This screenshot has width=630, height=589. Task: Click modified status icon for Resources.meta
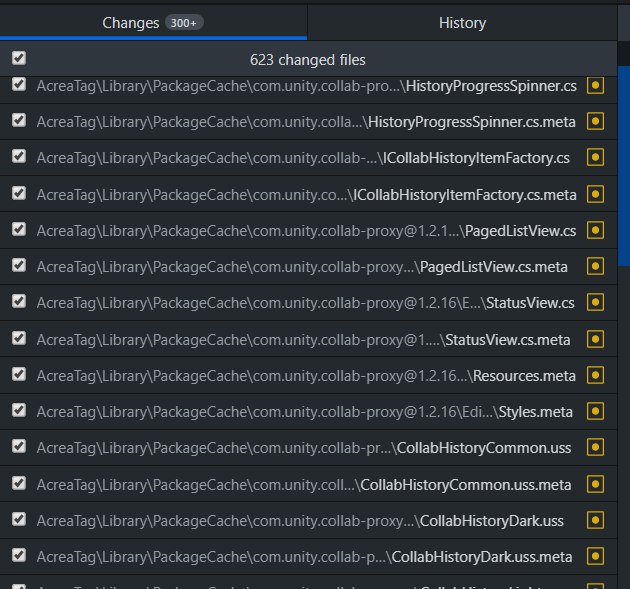(x=595, y=375)
